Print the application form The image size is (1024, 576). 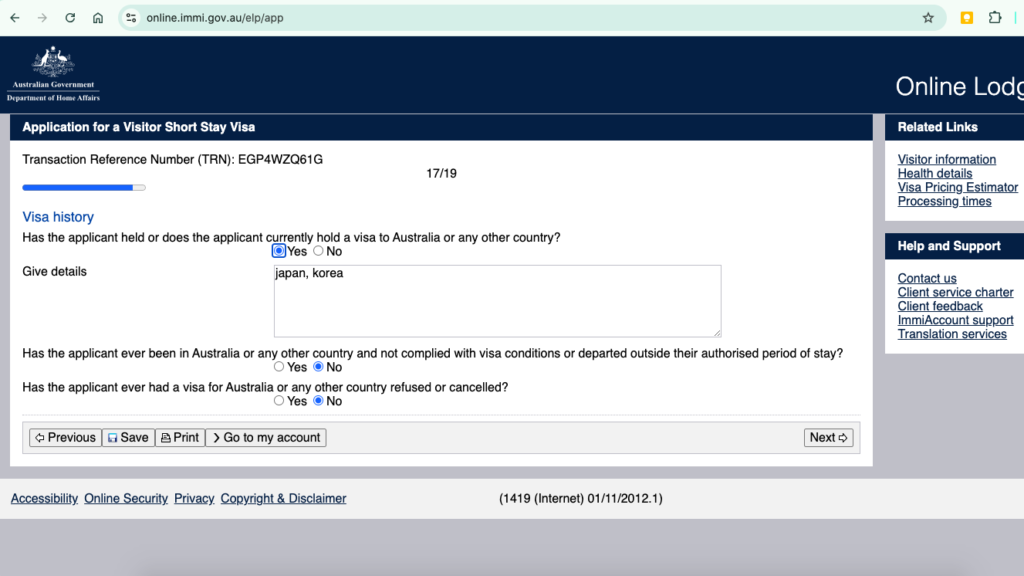point(180,438)
